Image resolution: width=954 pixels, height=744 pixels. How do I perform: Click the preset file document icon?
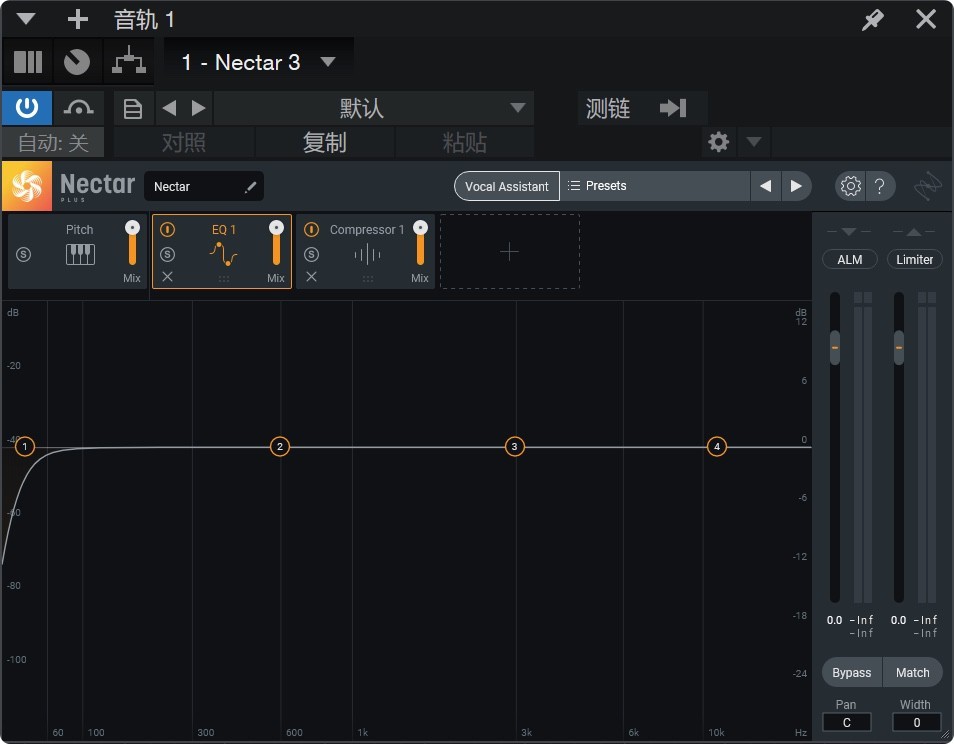tap(133, 107)
